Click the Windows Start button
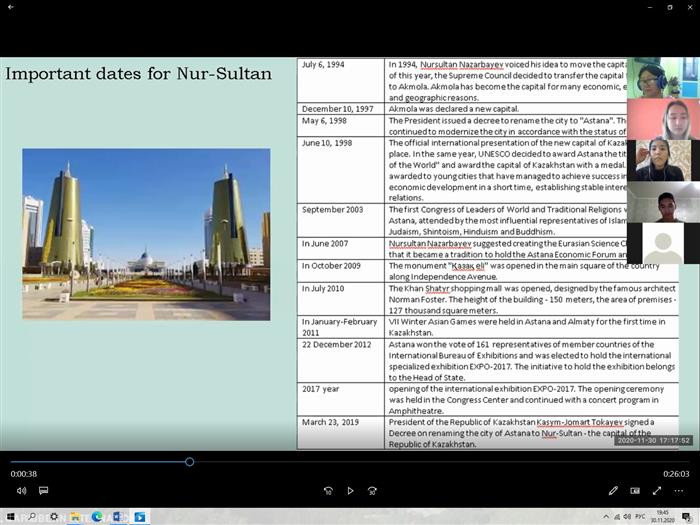Image resolution: width=700 pixels, height=525 pixels. (x=9, y=517)
